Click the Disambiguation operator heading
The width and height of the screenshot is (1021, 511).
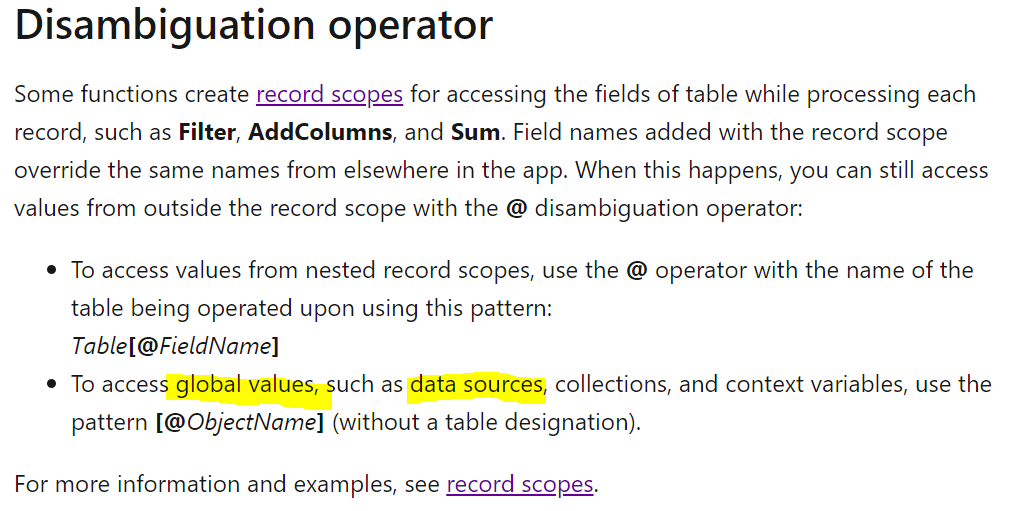(253, 25)
